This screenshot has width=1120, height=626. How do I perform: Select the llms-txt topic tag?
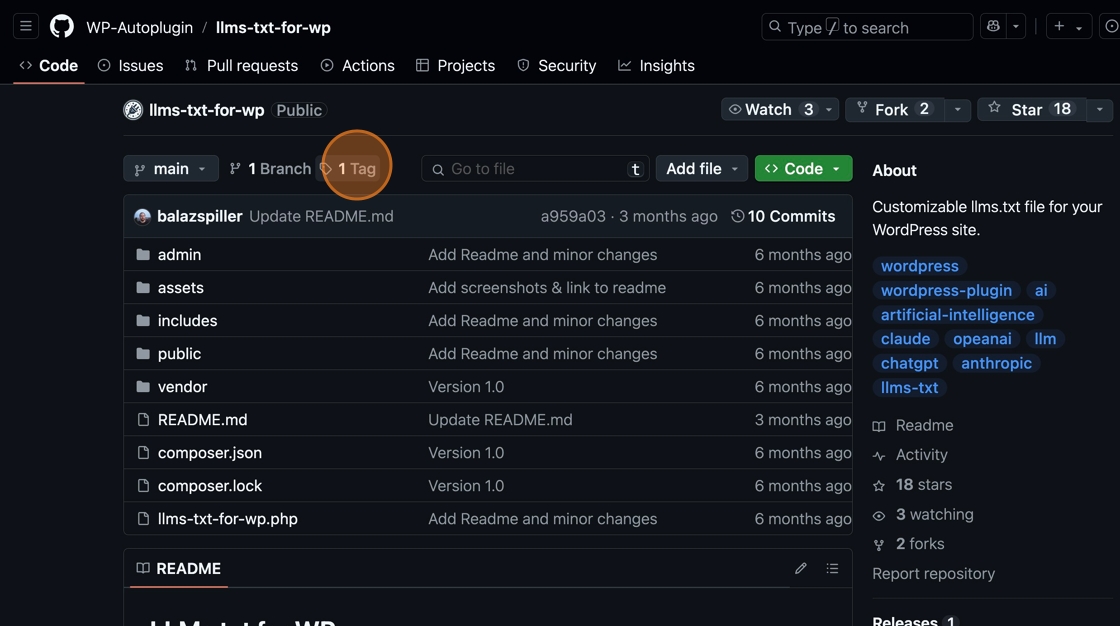pos(909,387)
